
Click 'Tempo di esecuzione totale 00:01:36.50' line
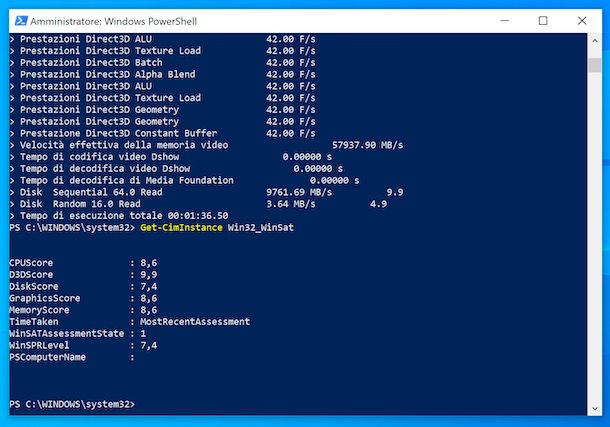click(x=124, y=215)
